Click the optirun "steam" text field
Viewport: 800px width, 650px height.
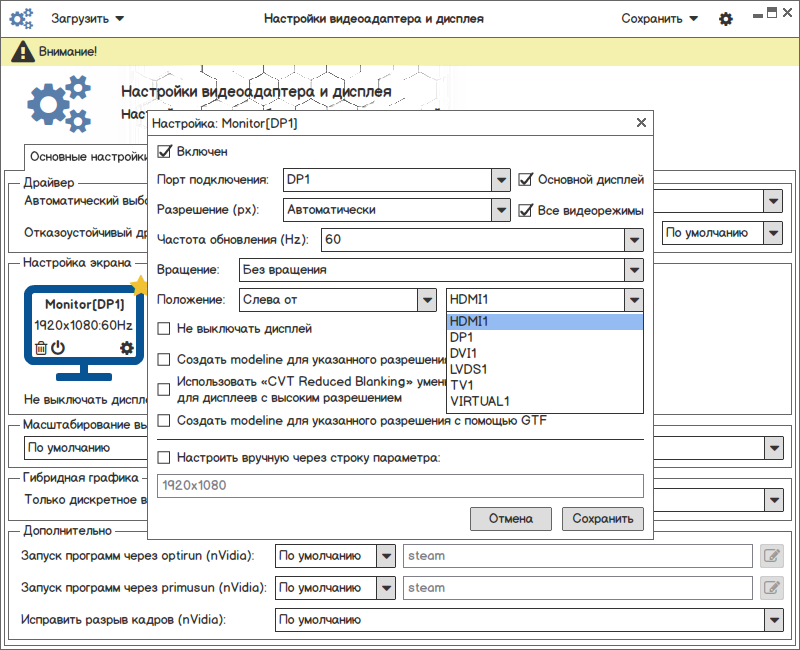577,556
